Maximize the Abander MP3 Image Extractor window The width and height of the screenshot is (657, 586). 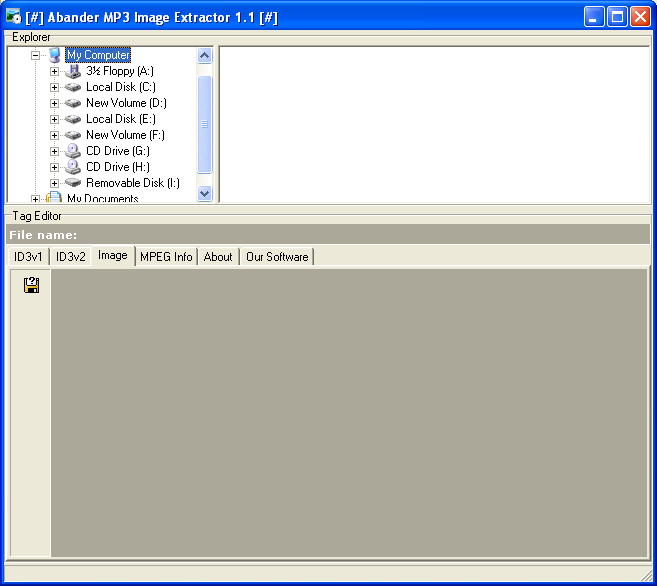617,17
